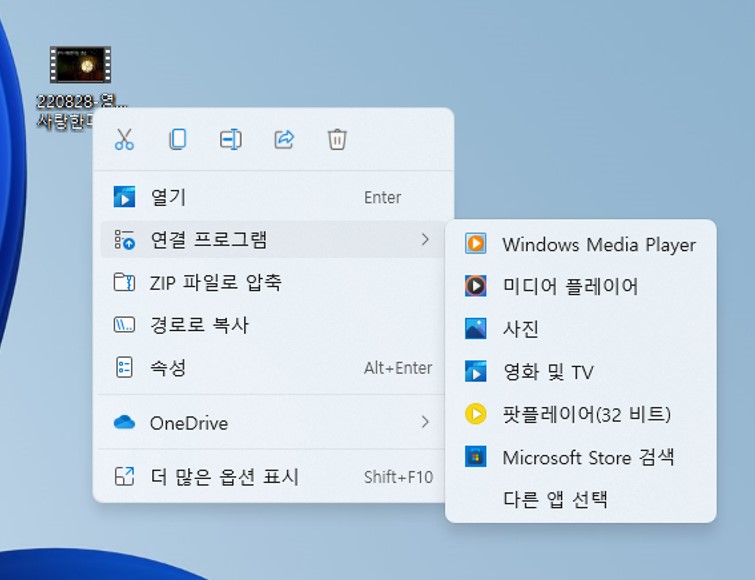
Task: Click the Copy icon in context menu
Action: point(178,140)
